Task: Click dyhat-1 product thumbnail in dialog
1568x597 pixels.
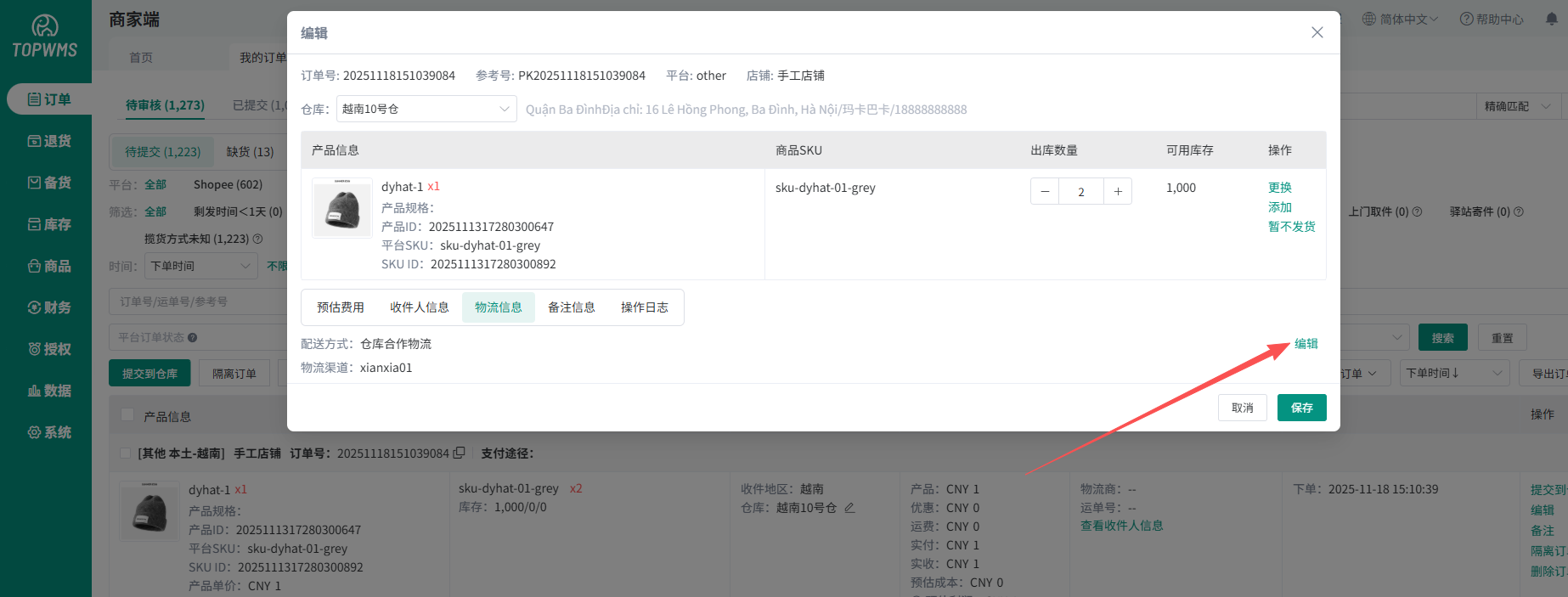Action: coord(342,208)
